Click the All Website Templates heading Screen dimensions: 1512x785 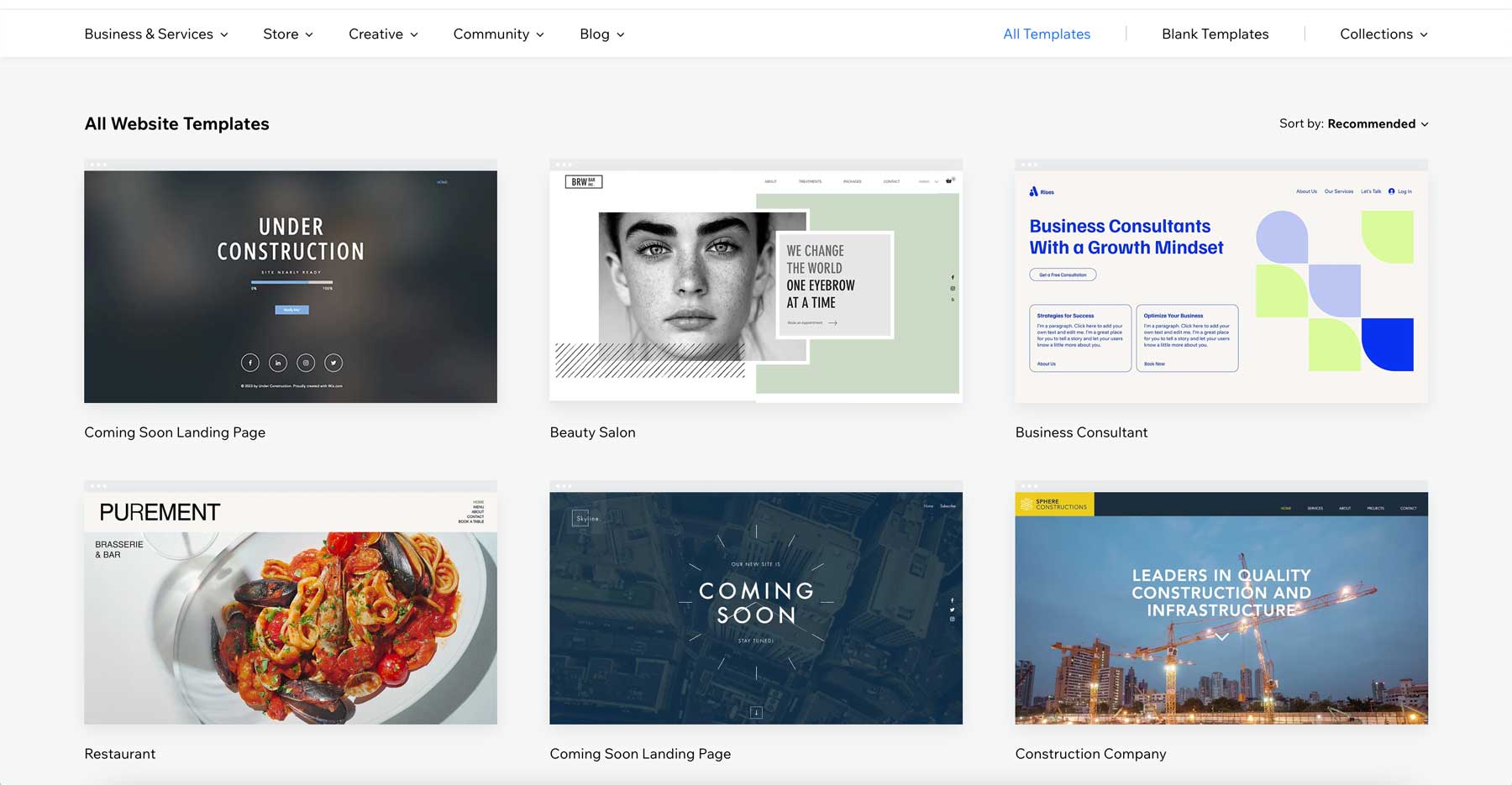pyautogui.click(x=177, y=123)
